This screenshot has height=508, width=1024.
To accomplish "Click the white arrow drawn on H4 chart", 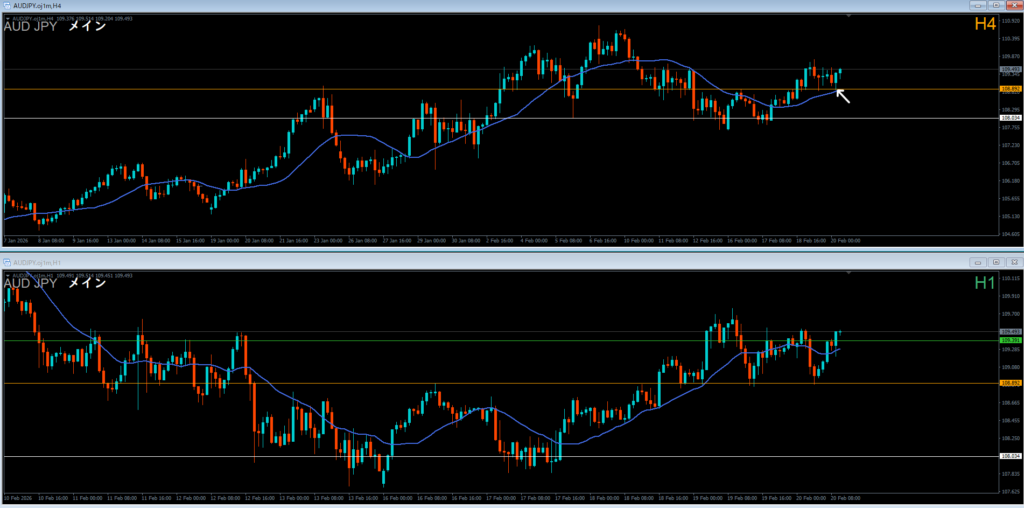I will pos(843,96).
